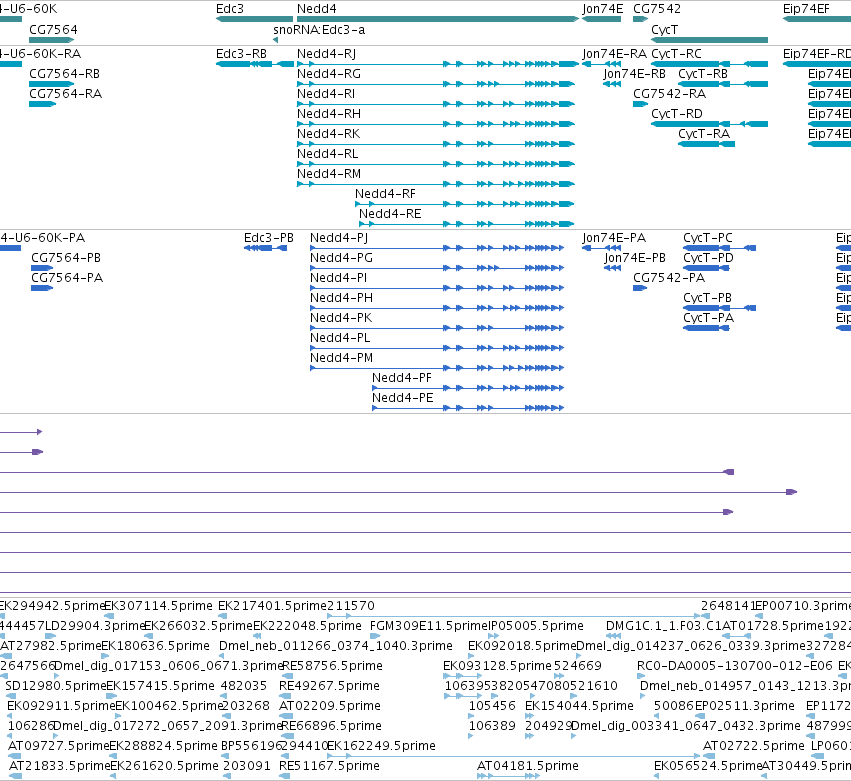Click the Jon74E-RA transcript label
Screen dimensions: 851x781
click(x=614, y=54)
